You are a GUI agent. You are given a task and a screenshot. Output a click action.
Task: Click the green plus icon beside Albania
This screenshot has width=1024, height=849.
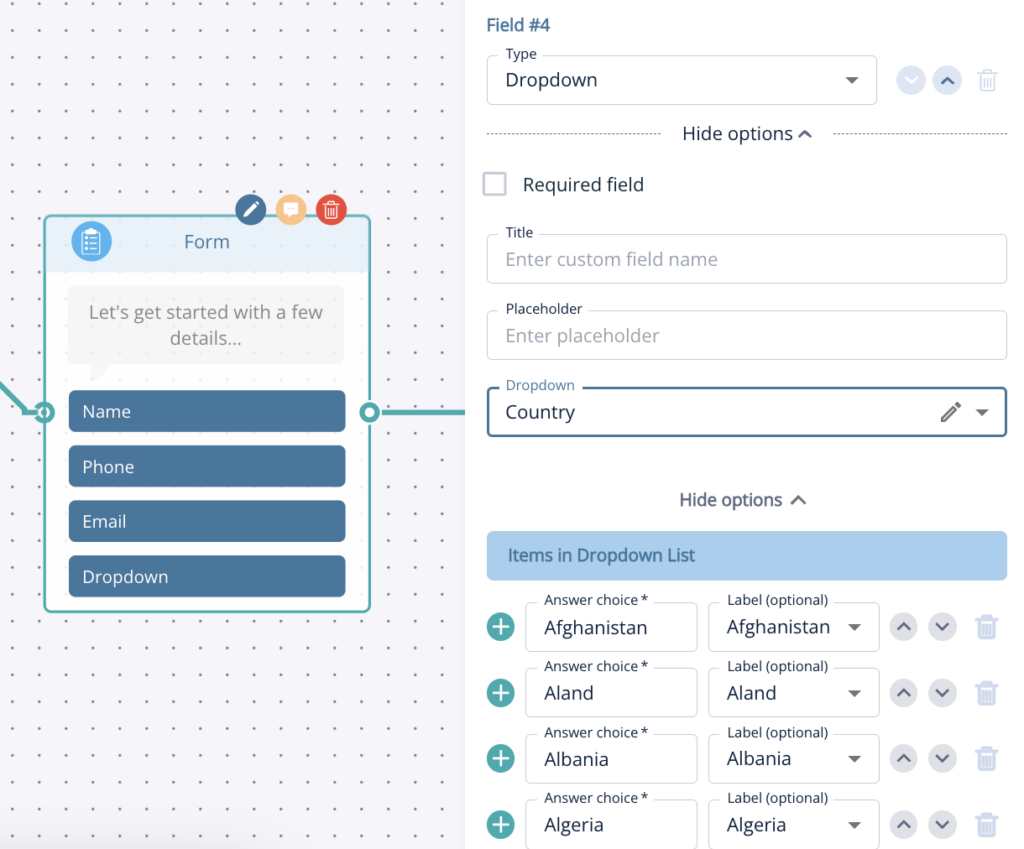click(x=500, y=758)
